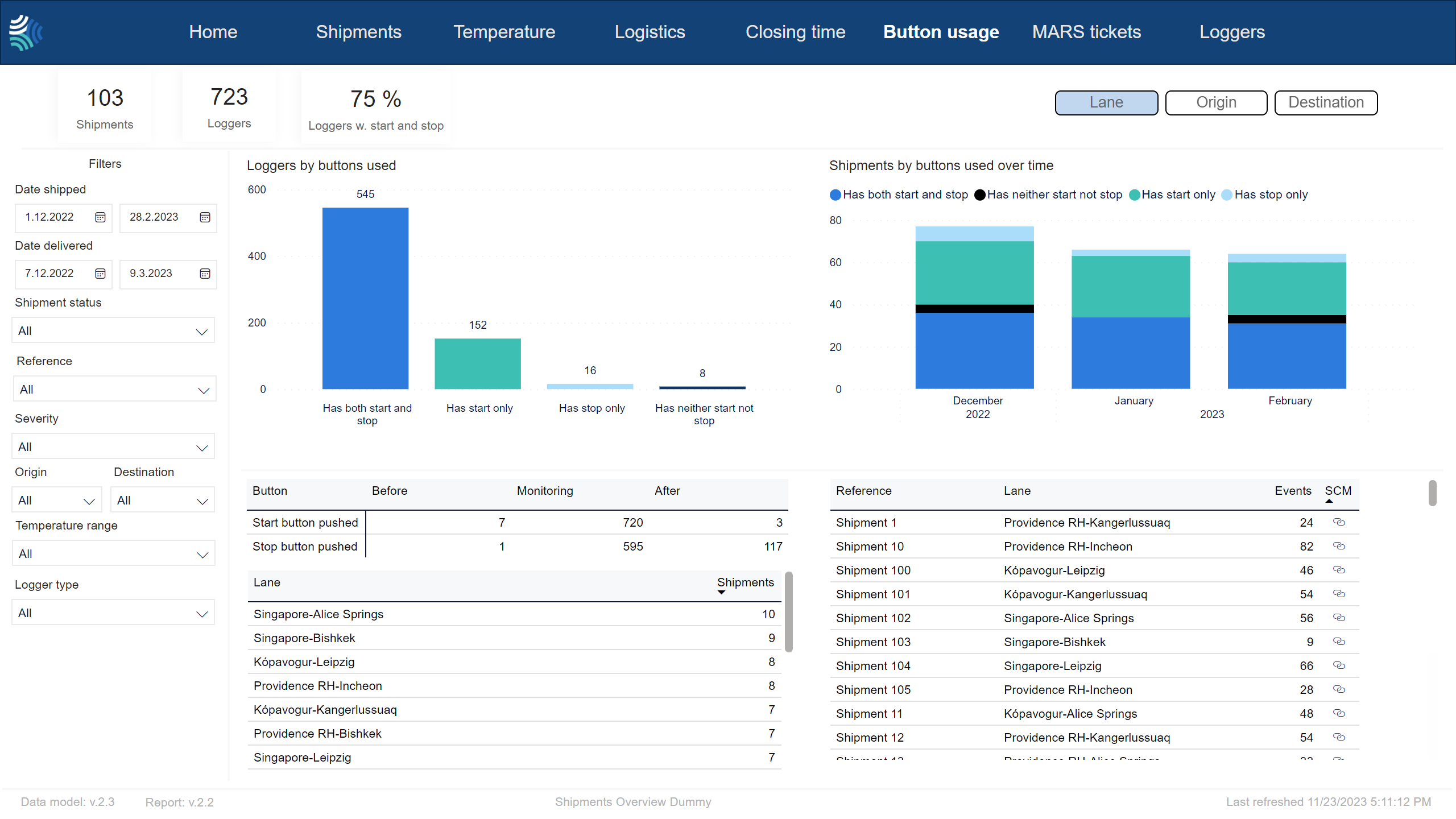Open Destination filter dropdown

point(163,500)
